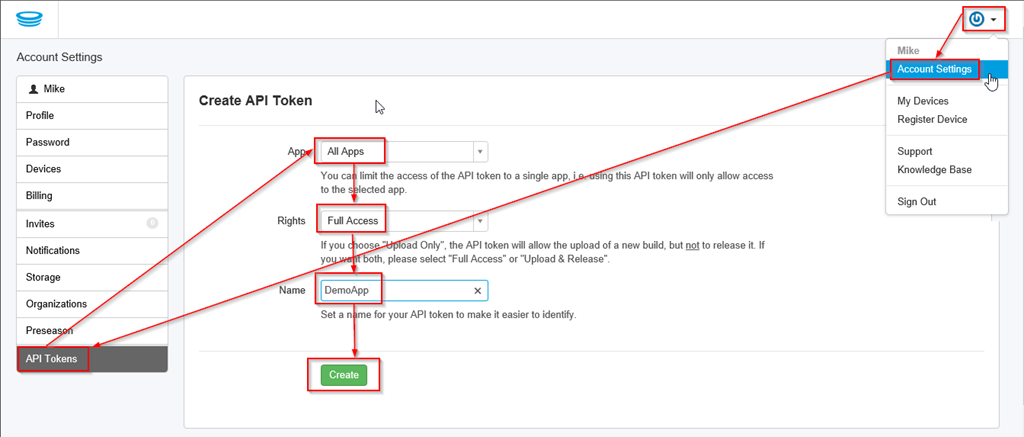The image size is (1024, 437).
Task: Choose Account Settings from the menu
Action: click(x=934, y=69)
